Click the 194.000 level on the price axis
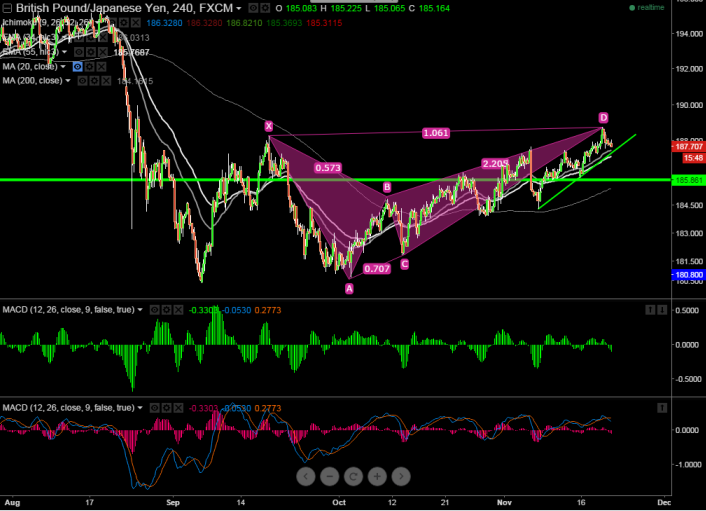 click(x=689, y=33)
